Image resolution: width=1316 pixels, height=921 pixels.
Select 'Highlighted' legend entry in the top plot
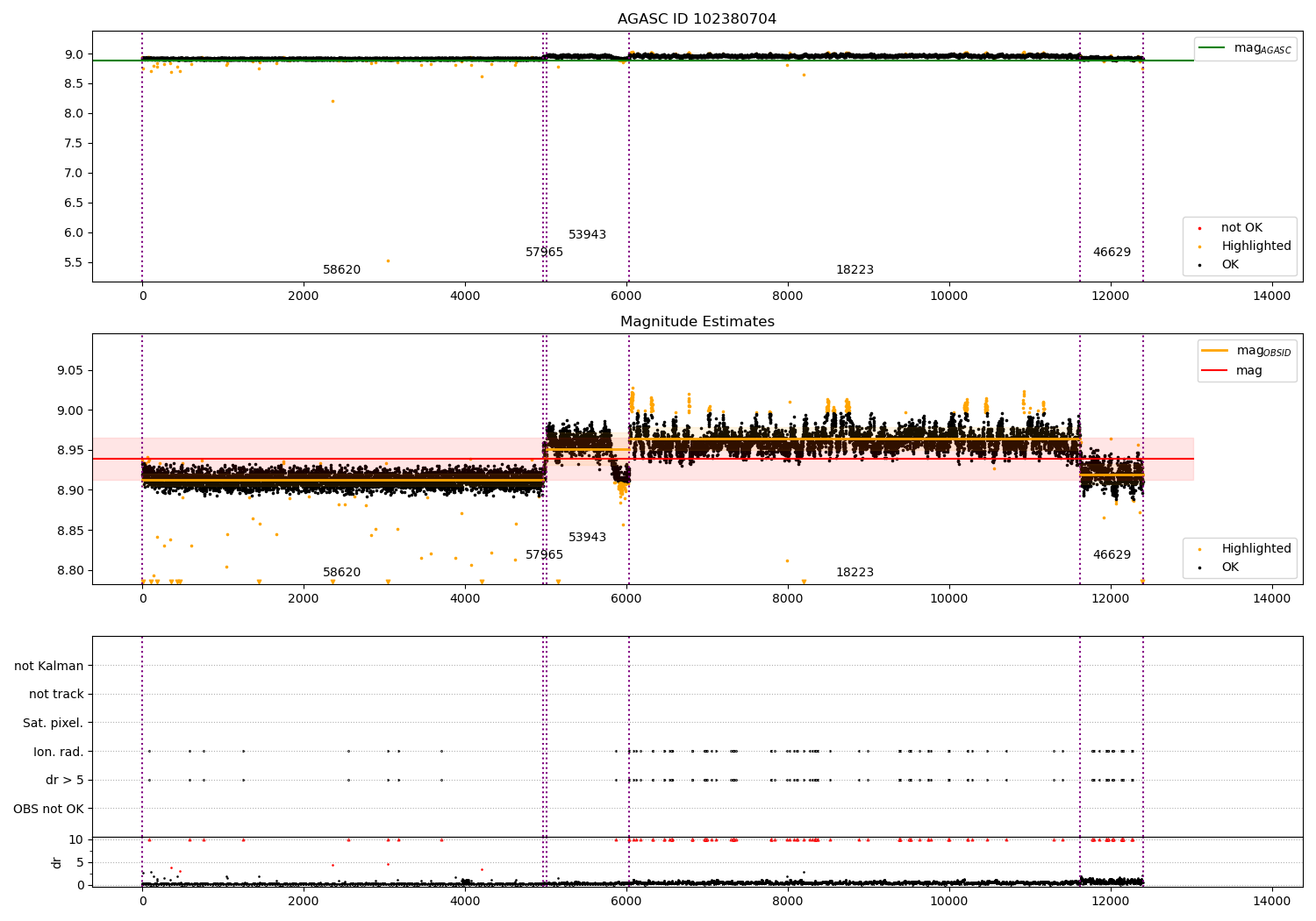pyautogui.click(x=1256, y=246)
